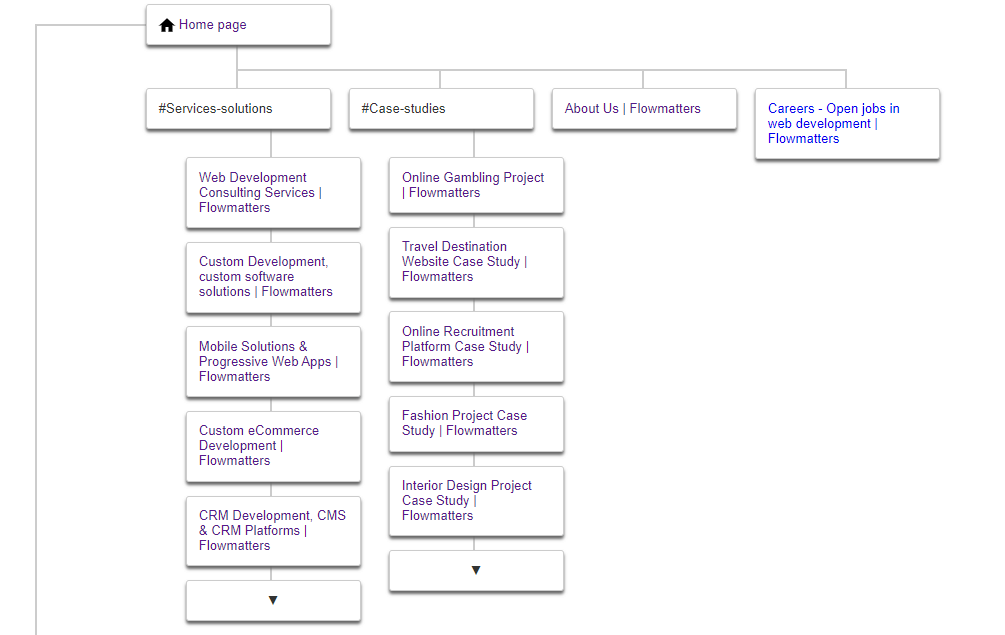Select the #Services-solutions node
The image size is (1005, 635).
(238, 109)
